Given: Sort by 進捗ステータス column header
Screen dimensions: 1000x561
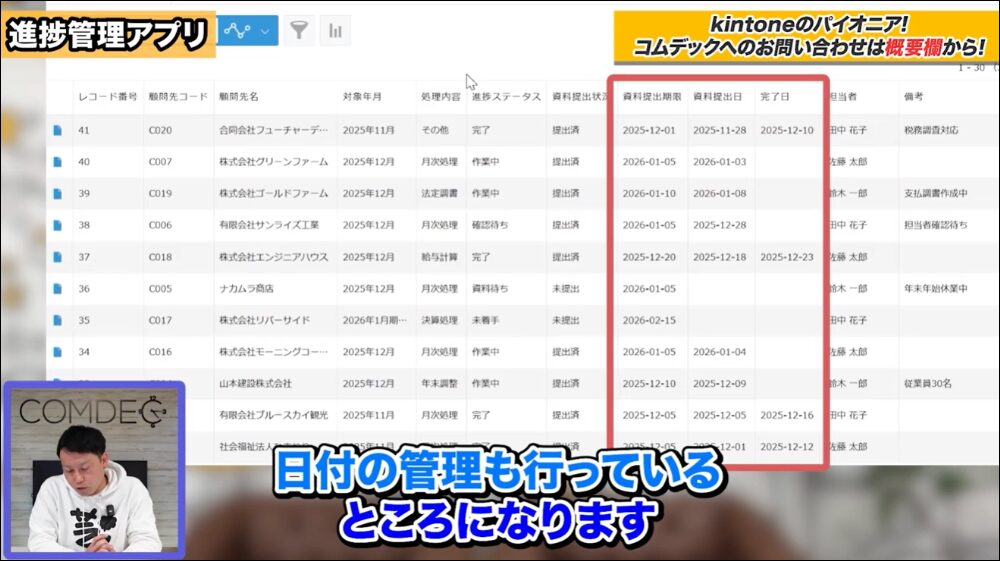Looking at the screenshot, I should pos(506,97).
